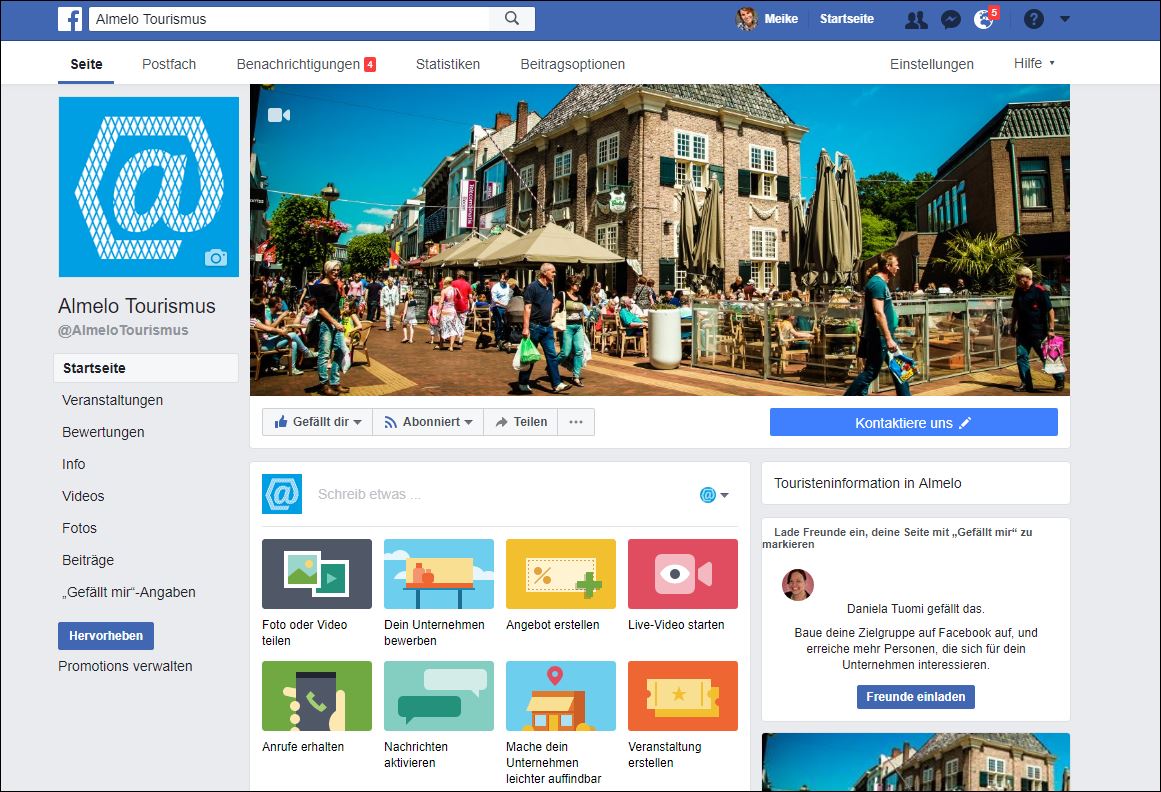The width and height of the screenshot is (1161, 792).
Task: Open the Beitragsoptionen tab
Action: pos(572,64)
